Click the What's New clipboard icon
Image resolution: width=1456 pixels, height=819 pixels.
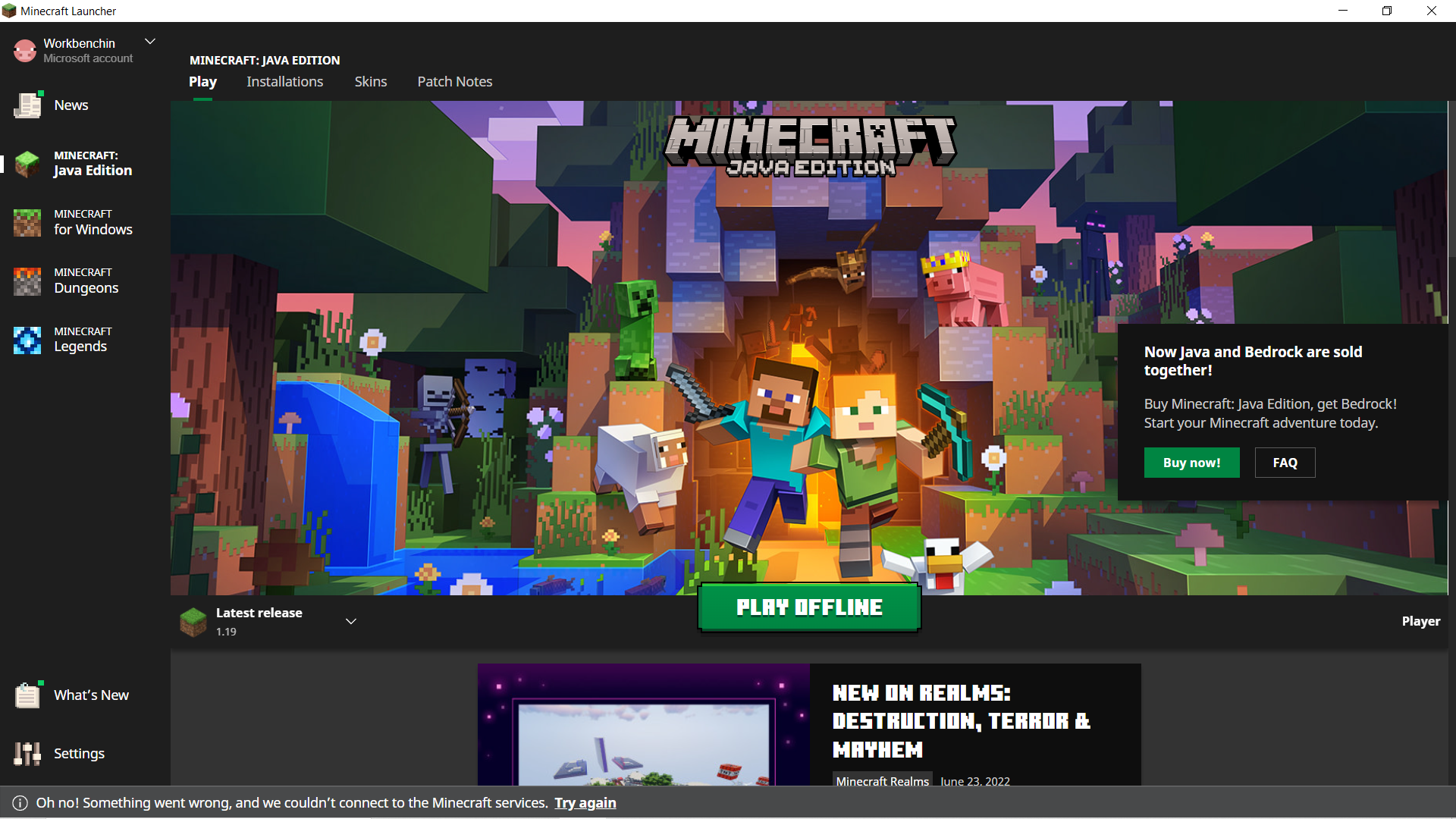coord(27,695)
